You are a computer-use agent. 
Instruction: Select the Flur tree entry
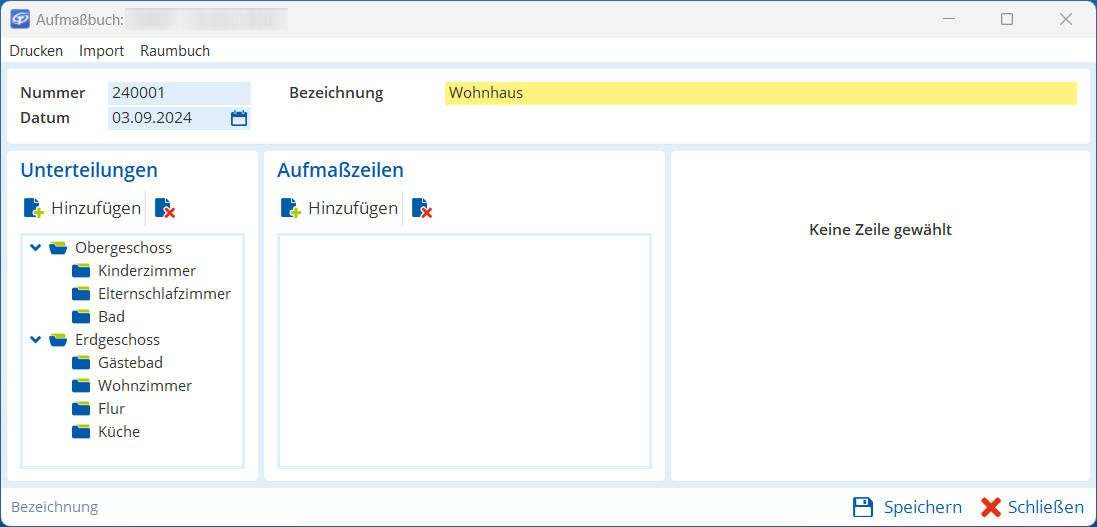[x=111, y=409]
